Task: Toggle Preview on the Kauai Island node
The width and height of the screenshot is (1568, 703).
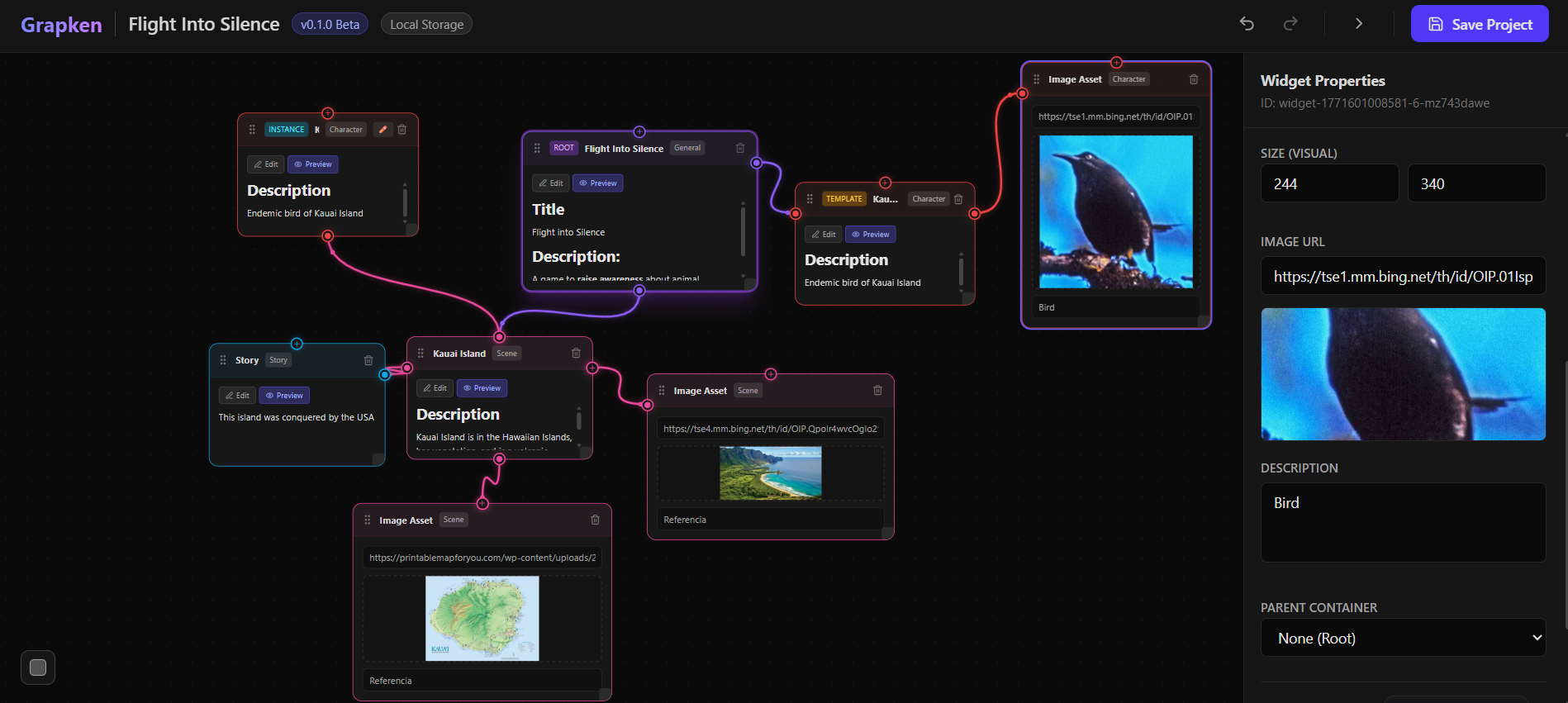Action: tap(482, 388)
